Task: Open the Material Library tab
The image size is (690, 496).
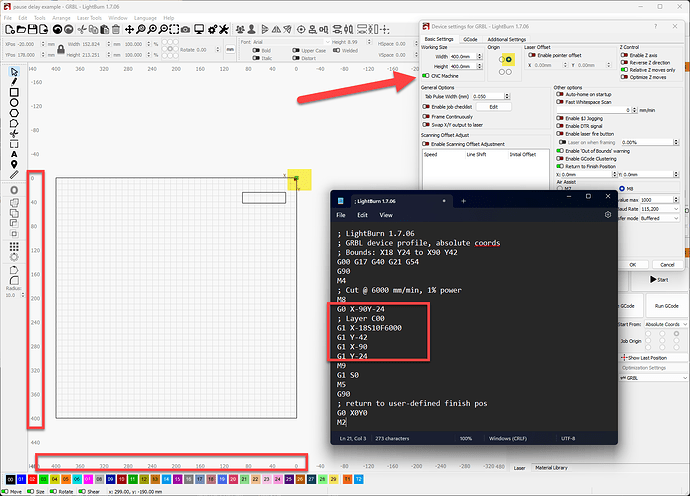Action: 551,467
